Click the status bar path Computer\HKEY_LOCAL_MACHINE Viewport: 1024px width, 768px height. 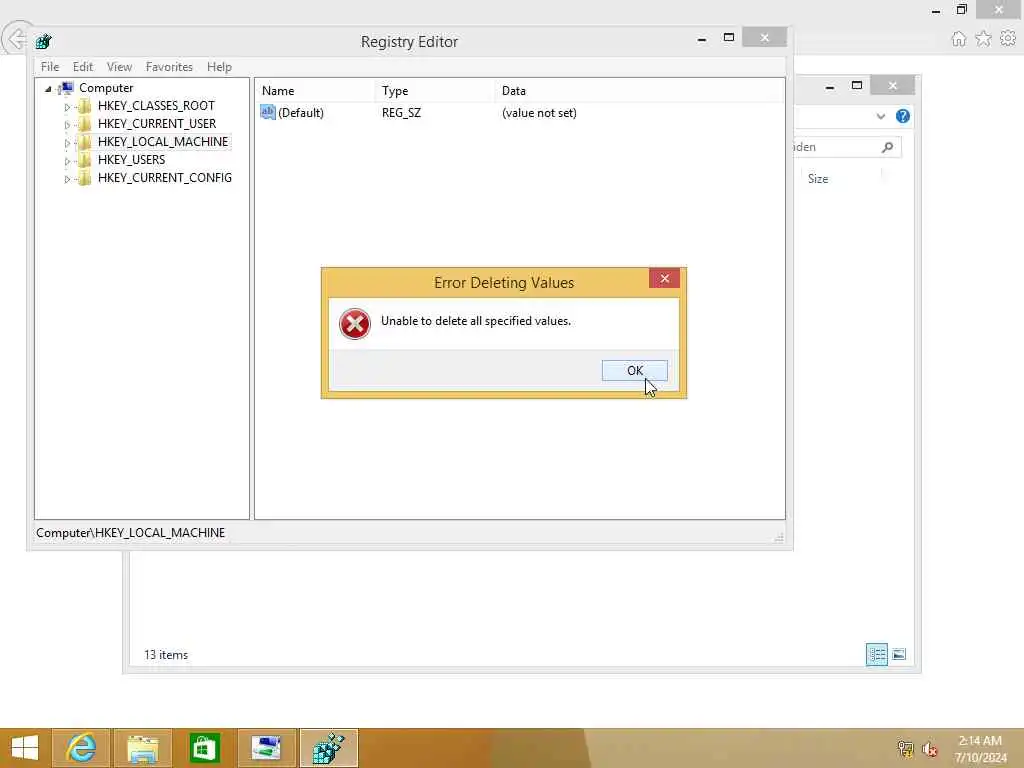[131, 533]
